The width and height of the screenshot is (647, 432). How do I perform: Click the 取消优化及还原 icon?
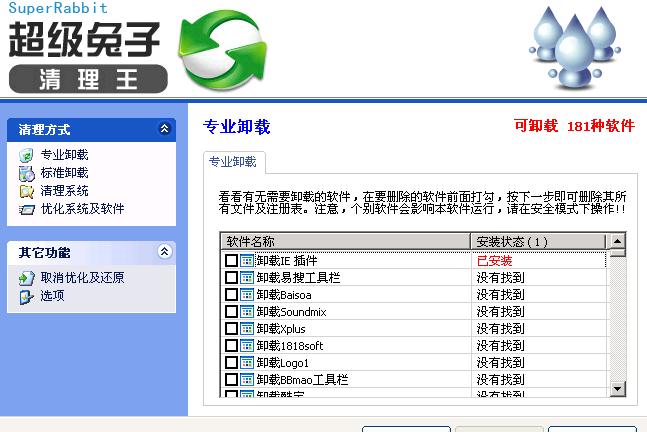pyautogui.click(x=26, y=278)
